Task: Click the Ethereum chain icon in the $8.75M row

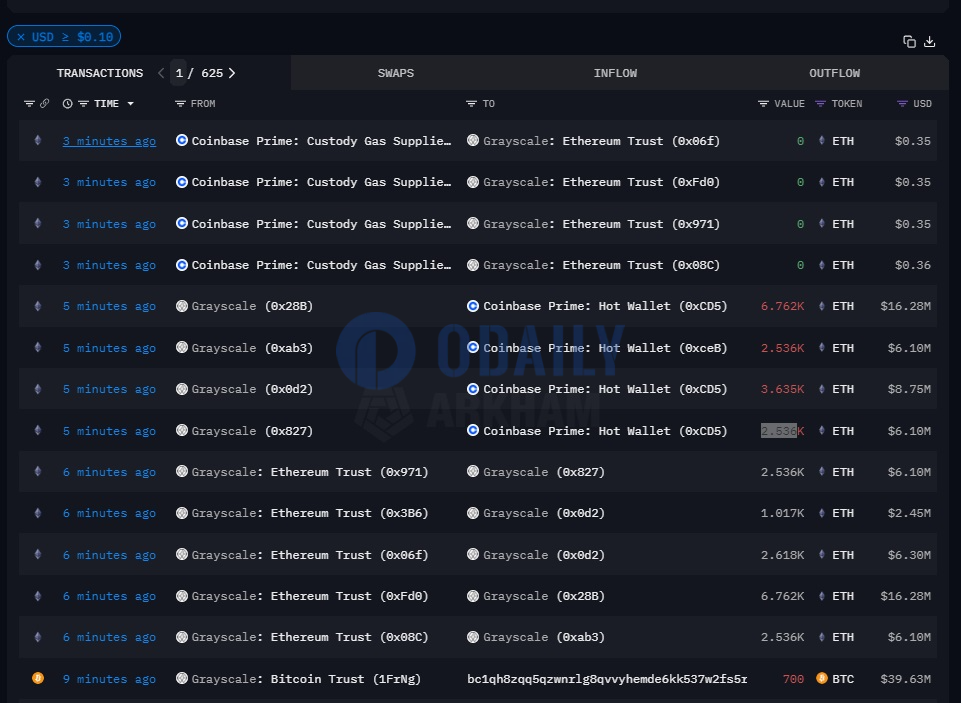Action: (38, 389)
